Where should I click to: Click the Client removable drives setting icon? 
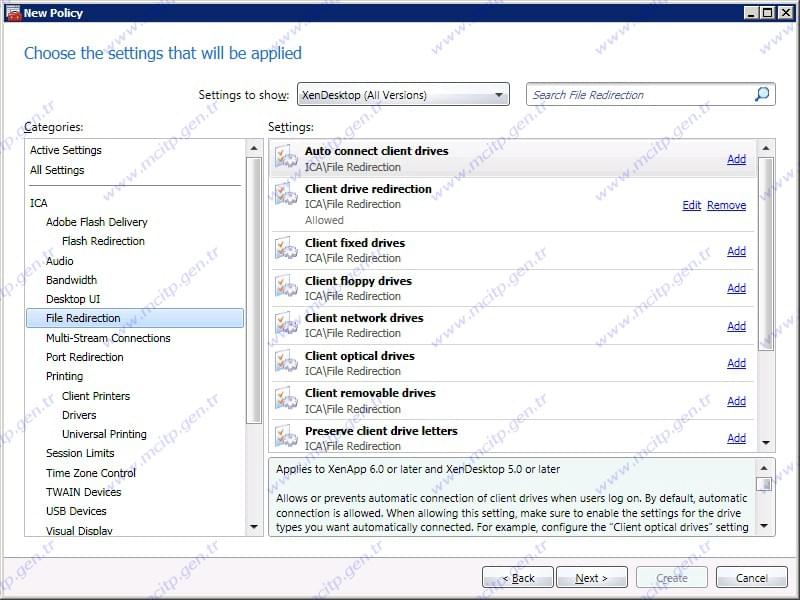coord(286,399)
